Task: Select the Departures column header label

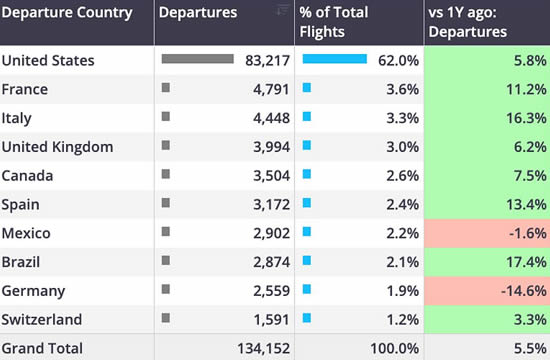Action: click(x=198, y=13)
